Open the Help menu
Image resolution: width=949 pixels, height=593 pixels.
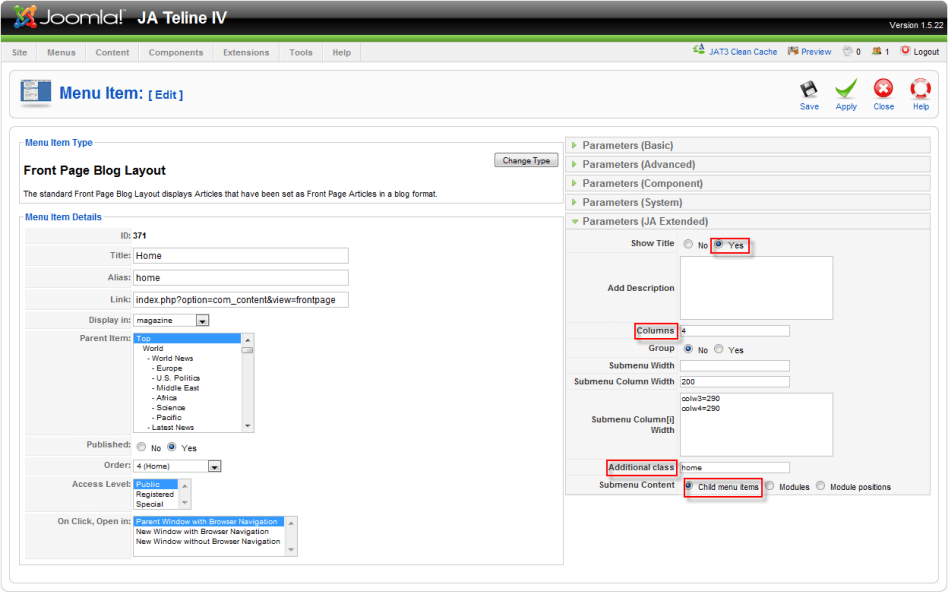pos(341,53)
